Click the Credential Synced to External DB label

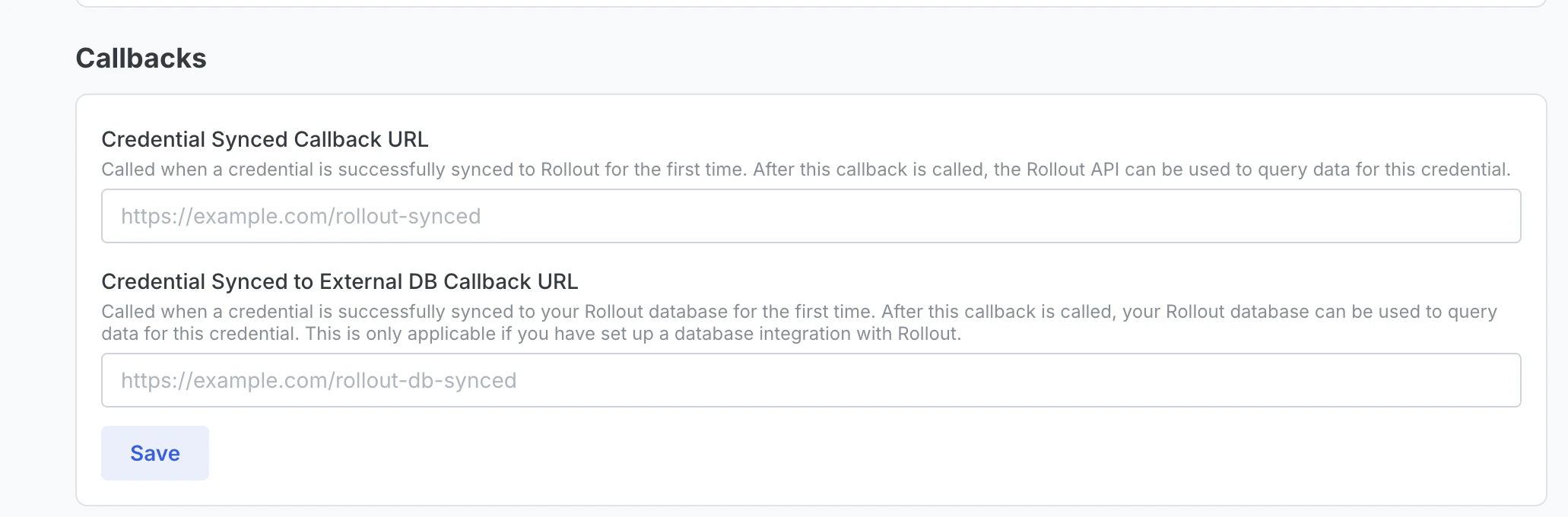tap(340, 281)
